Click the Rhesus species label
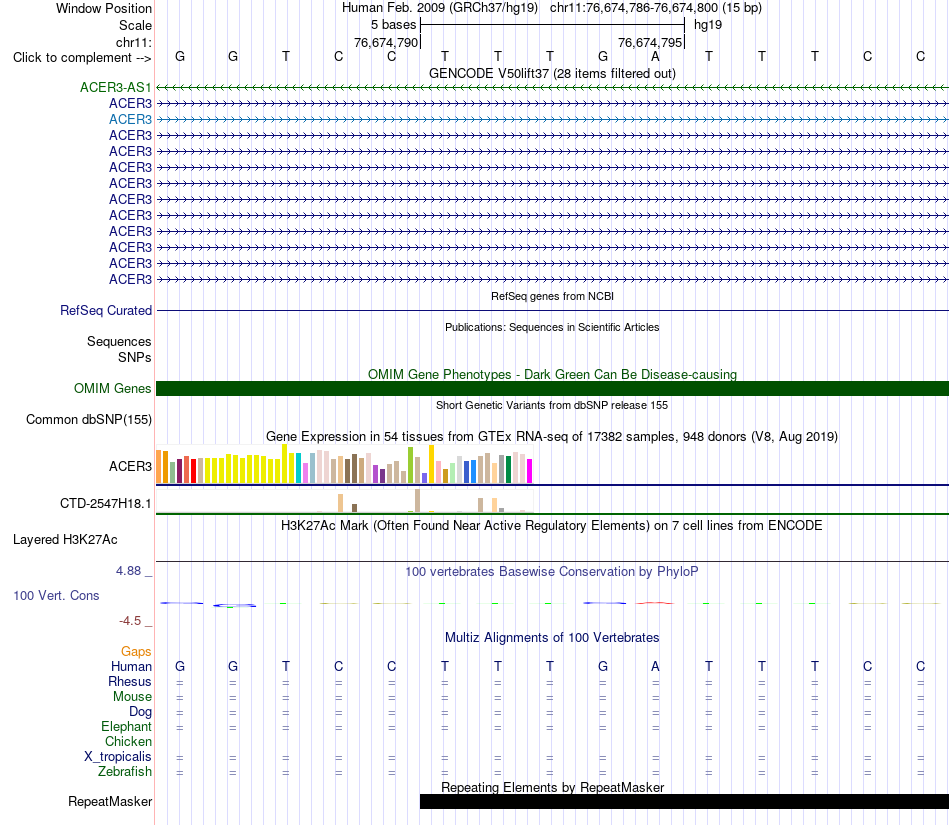This screenshot has height=825, width=950. tap(130, 681)
